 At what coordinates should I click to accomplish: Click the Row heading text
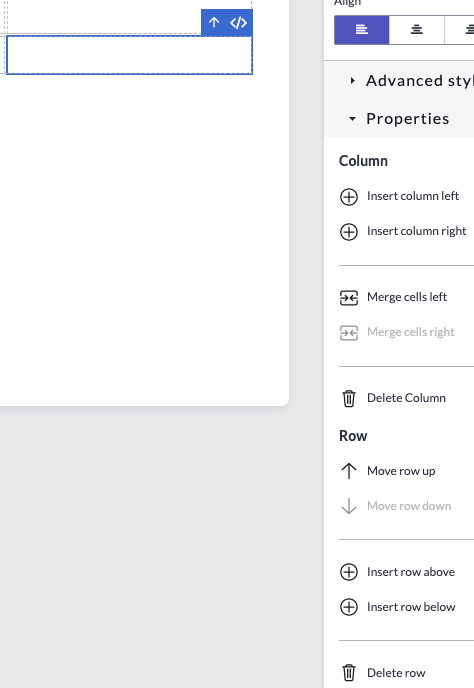tap(353, 436)
